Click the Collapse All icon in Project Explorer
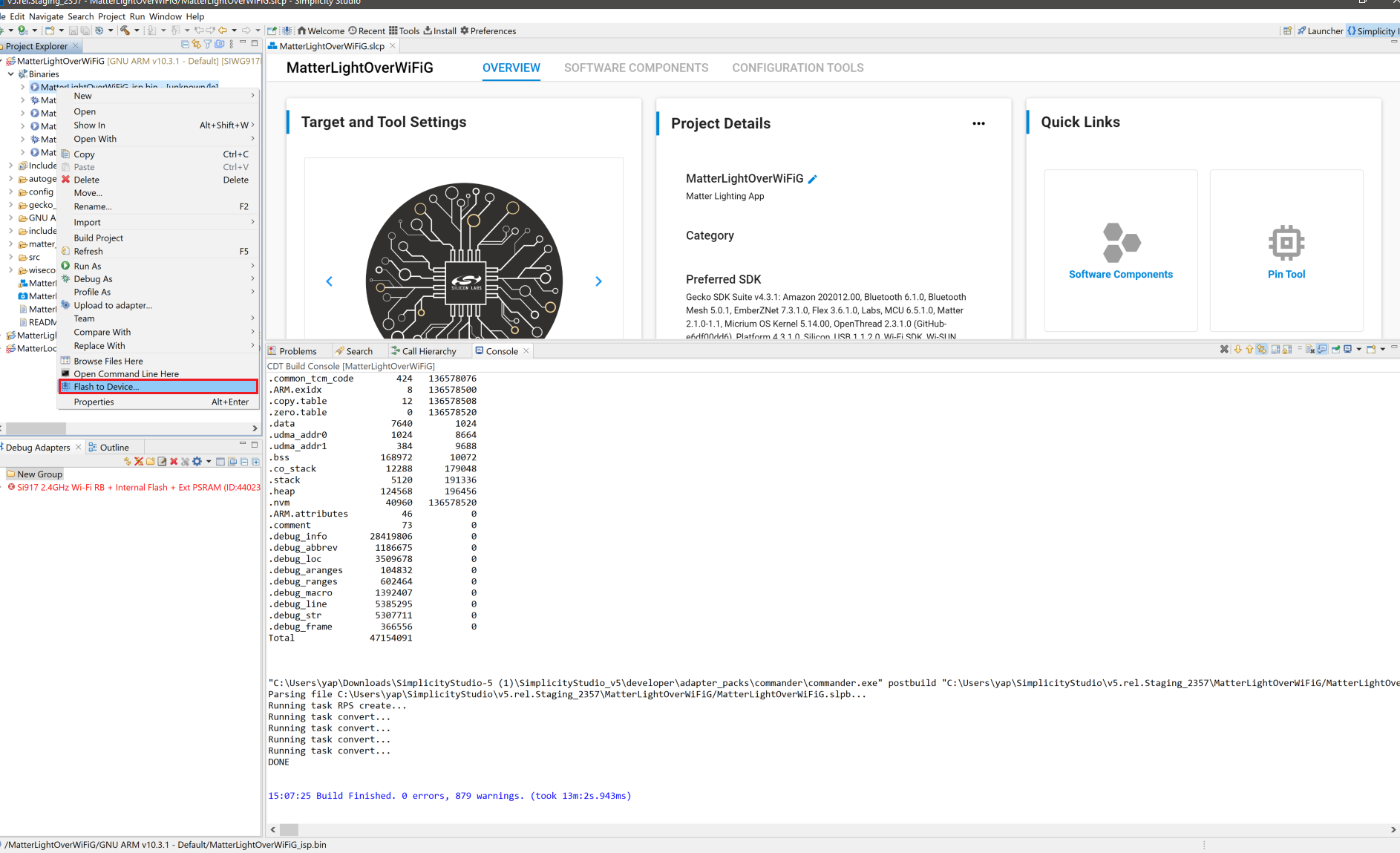Screen dimensions: 1400x853 pos(185,45)
